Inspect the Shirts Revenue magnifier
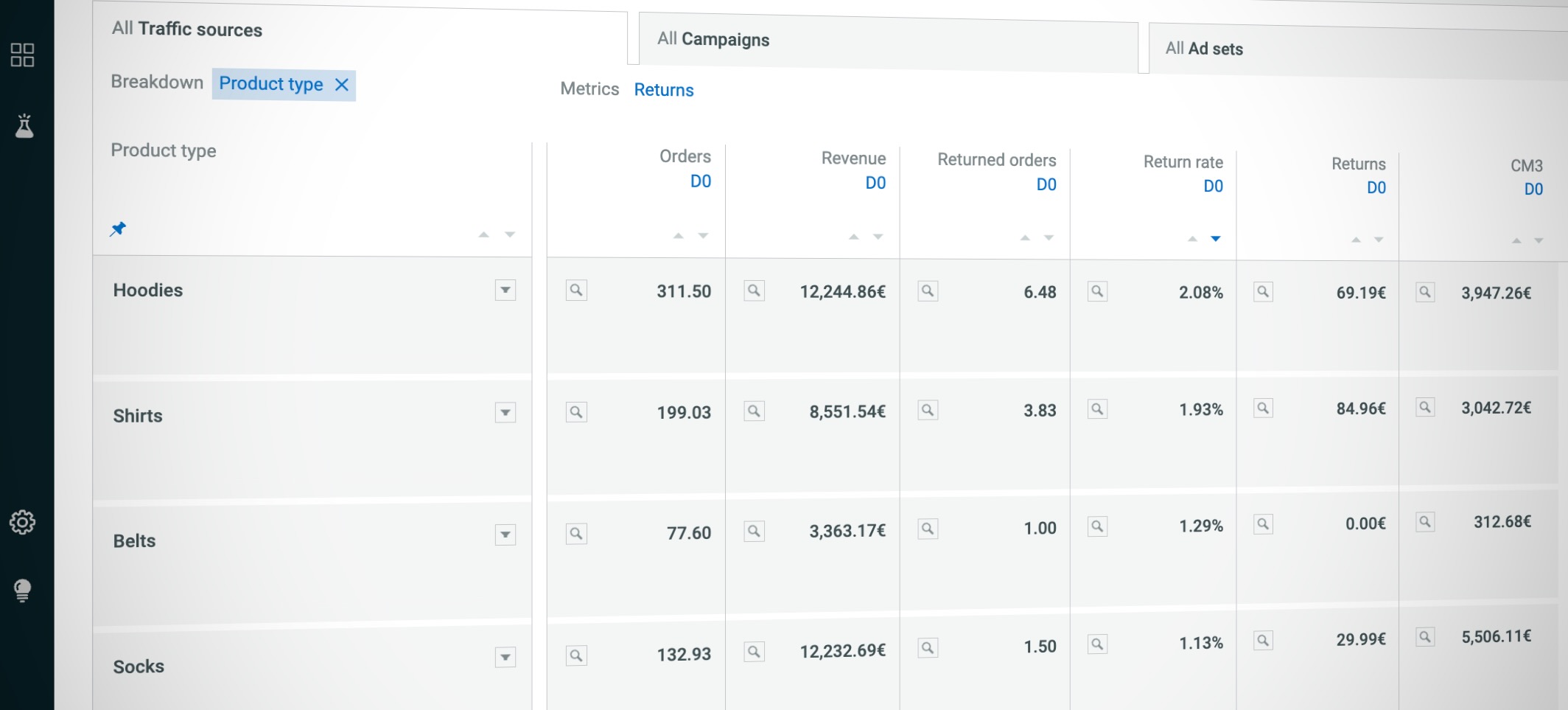Screen dimensions: 1568x710 754,411
